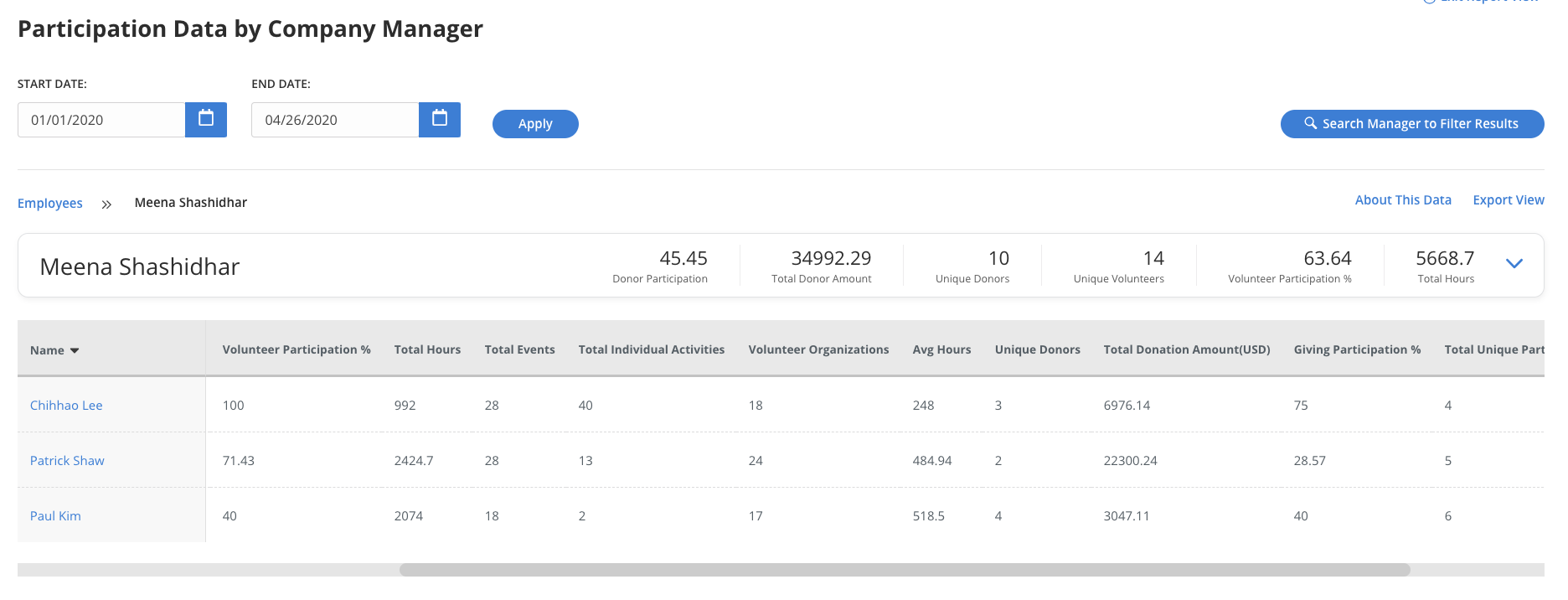Image resolution: width=1568 pixels, height=600 pixels.
Task: Sort by Volunteer Participation % column
Action: coord(297,349)
